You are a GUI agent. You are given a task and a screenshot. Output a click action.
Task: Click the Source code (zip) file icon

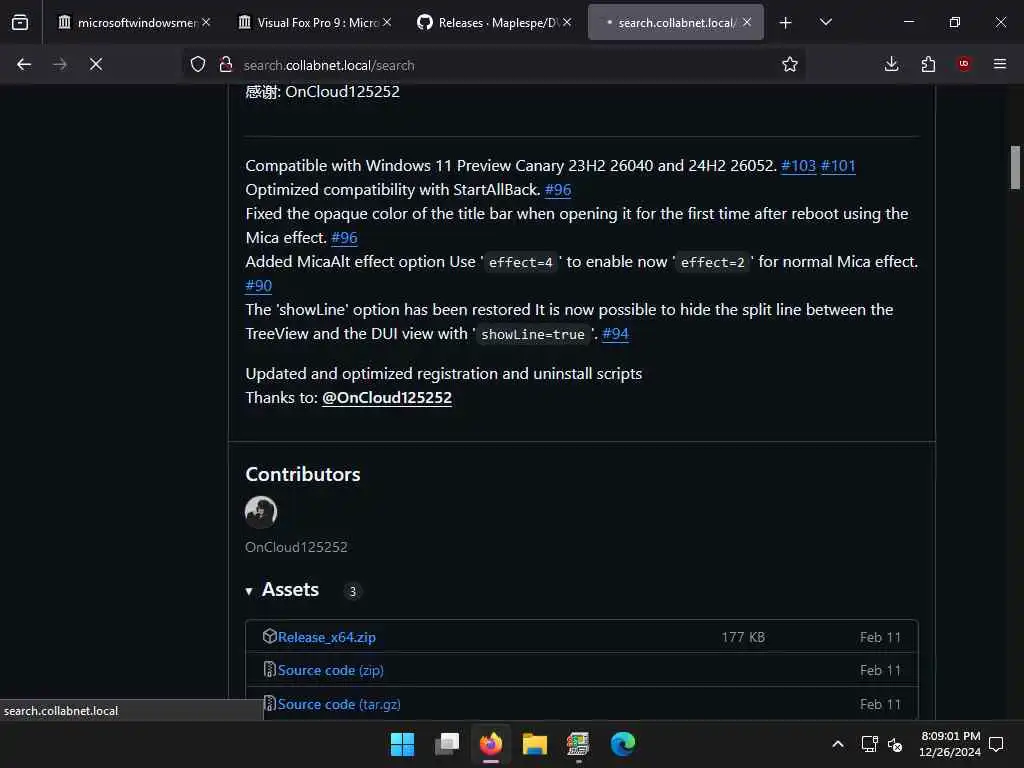point(269,669)
